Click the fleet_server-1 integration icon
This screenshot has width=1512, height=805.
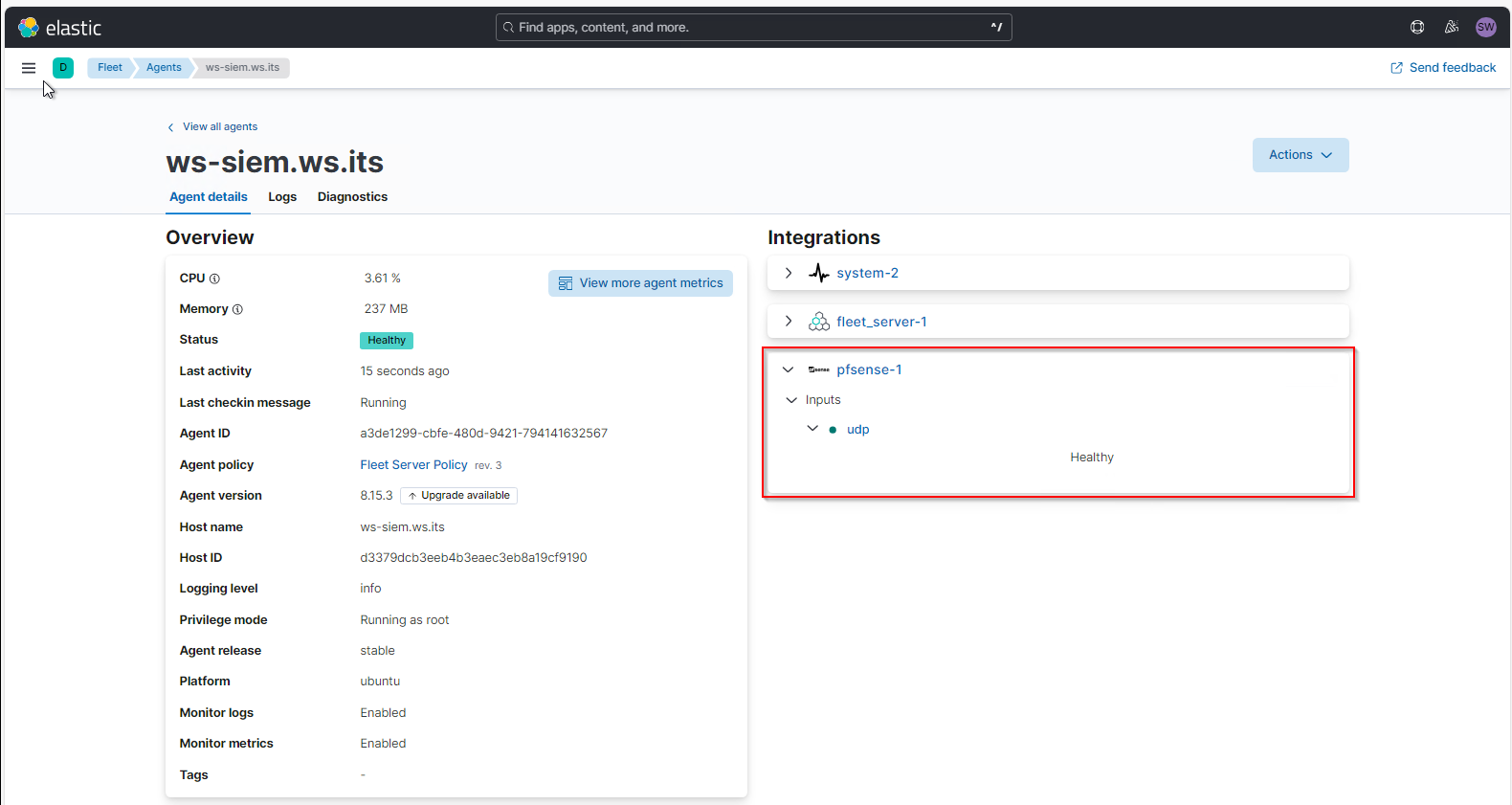[x=819, y=322]
